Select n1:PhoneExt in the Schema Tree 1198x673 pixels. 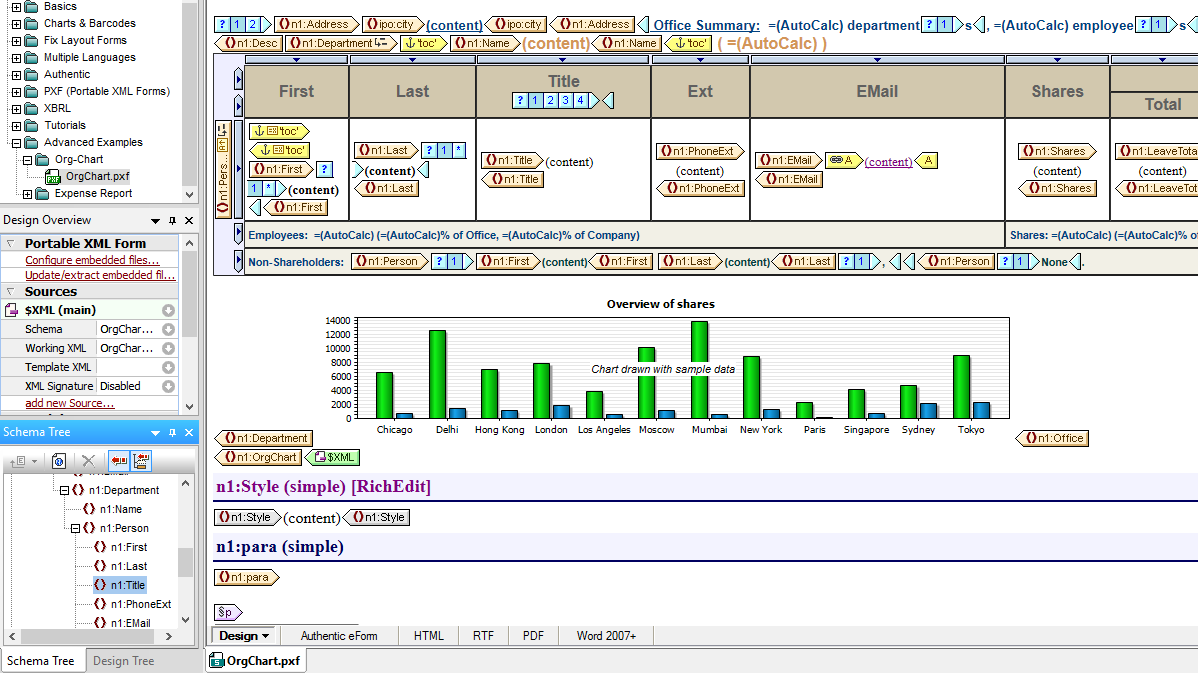click(140, 604)
